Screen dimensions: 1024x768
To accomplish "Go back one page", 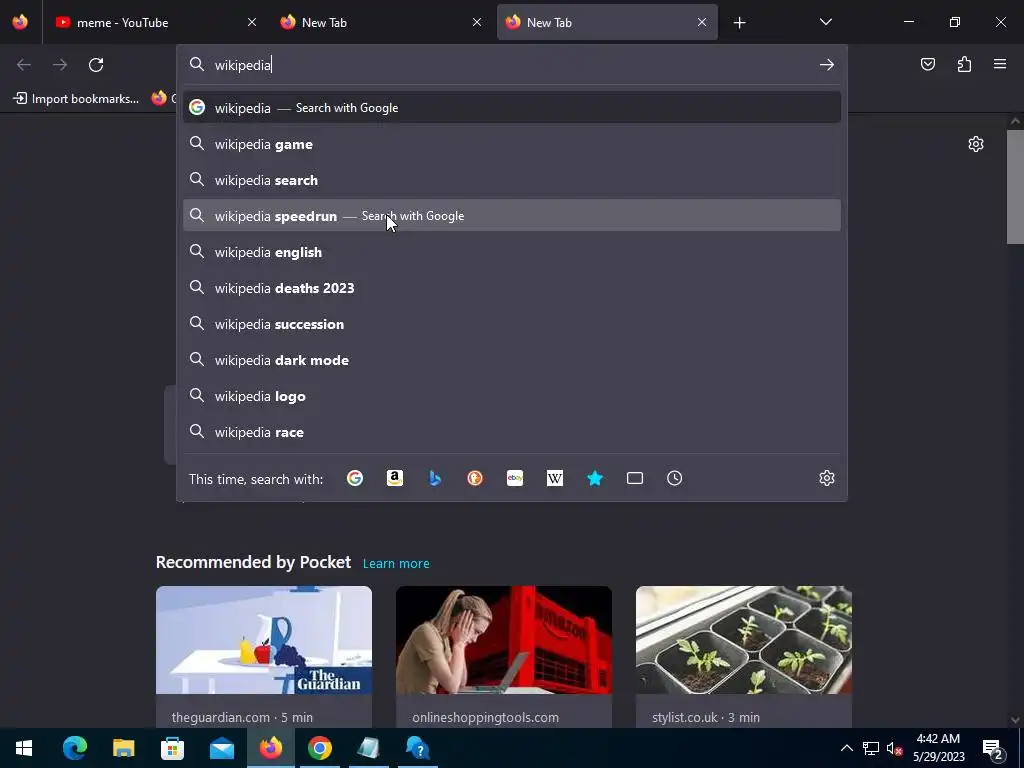I will [x=24, y=65].
